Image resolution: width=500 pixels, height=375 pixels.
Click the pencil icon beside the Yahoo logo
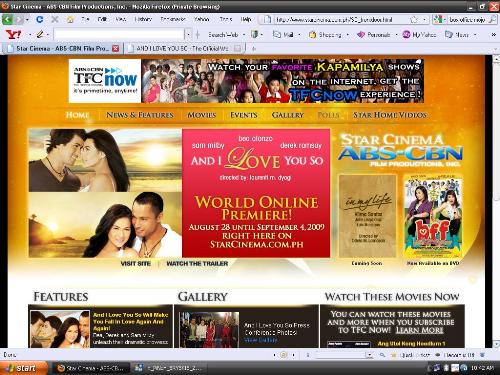click(40, 34)
